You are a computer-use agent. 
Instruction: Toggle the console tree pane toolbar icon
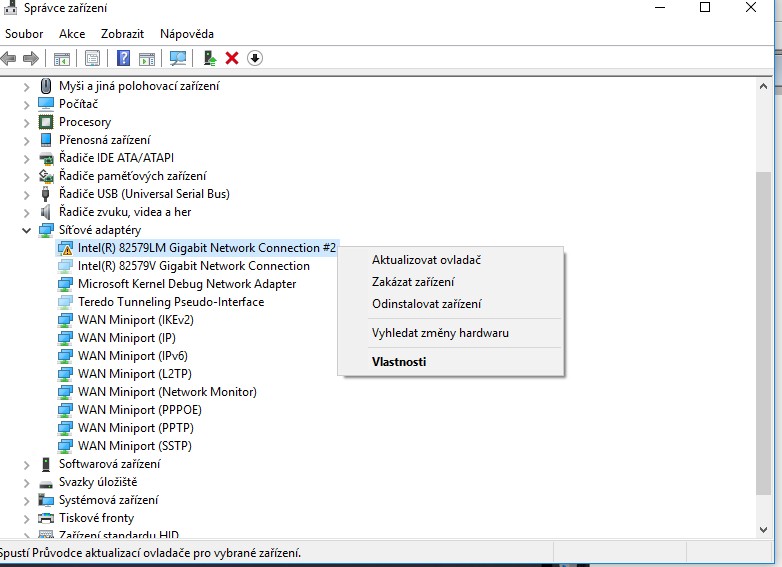pos(62,59)
